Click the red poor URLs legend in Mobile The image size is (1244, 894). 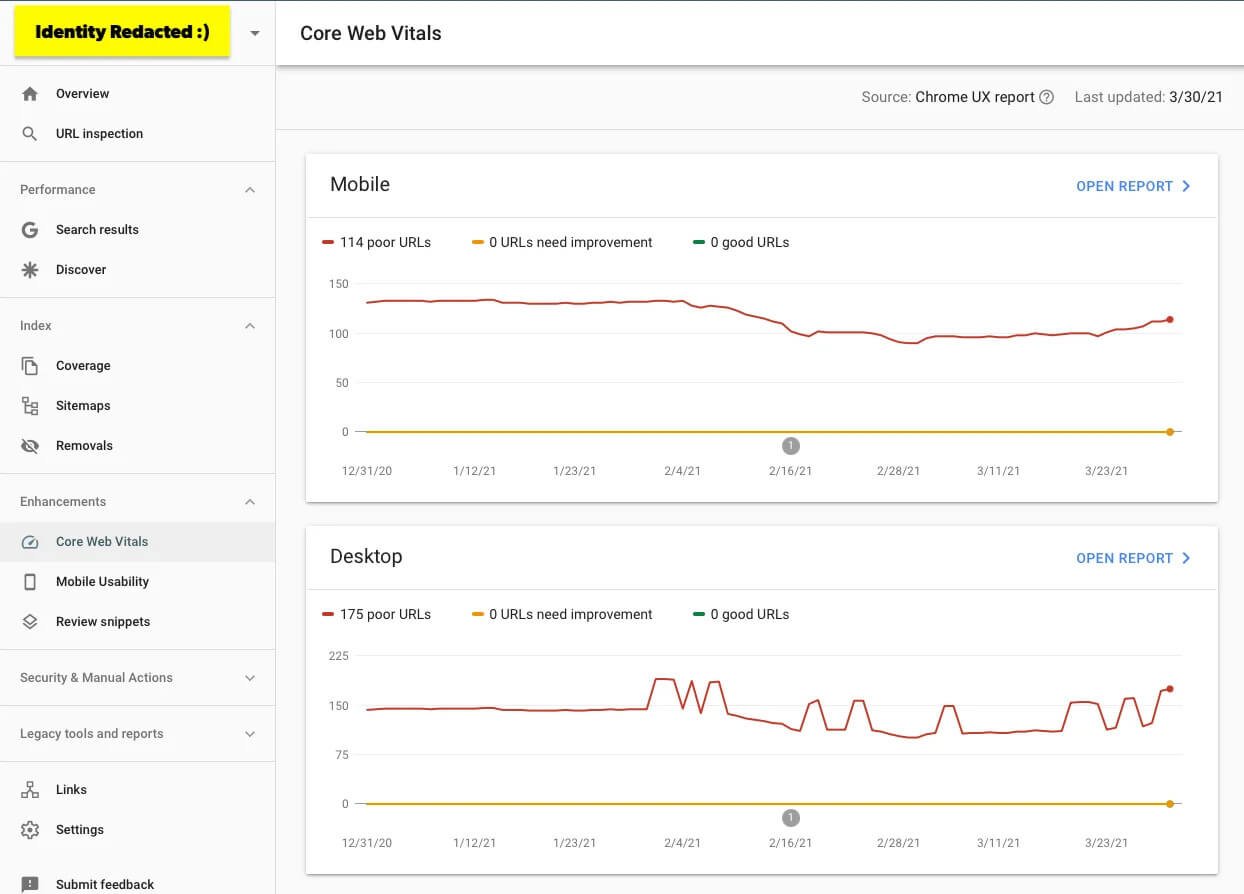pos(377,243)
